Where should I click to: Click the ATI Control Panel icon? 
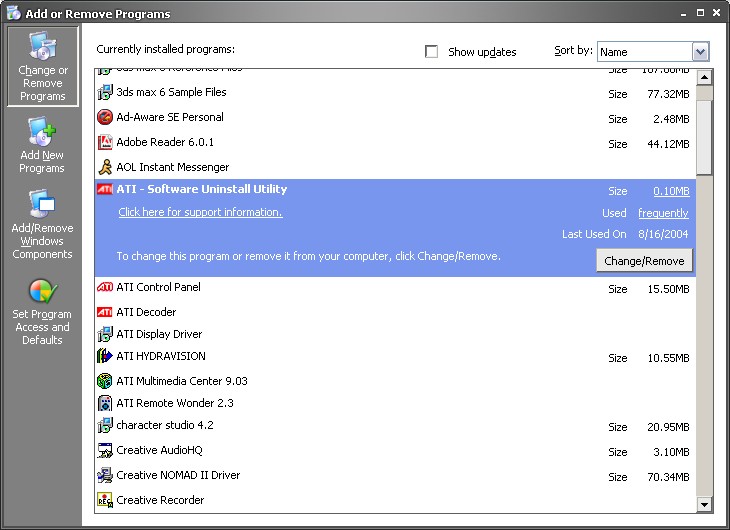point(105,287)
